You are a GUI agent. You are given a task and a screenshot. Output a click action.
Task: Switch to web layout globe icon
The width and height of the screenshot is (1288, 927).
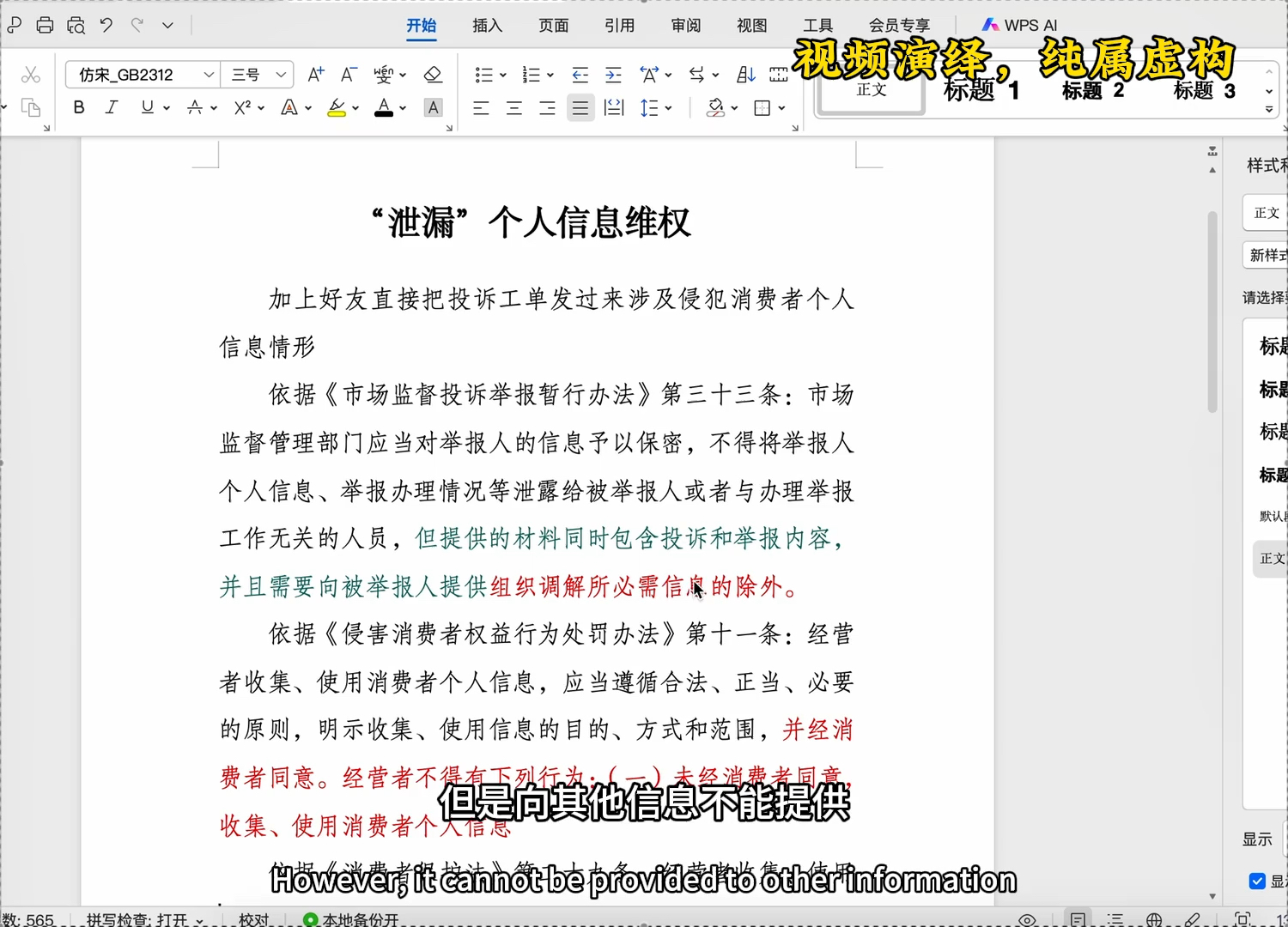pyautogui.click(x=1154, y=919)
